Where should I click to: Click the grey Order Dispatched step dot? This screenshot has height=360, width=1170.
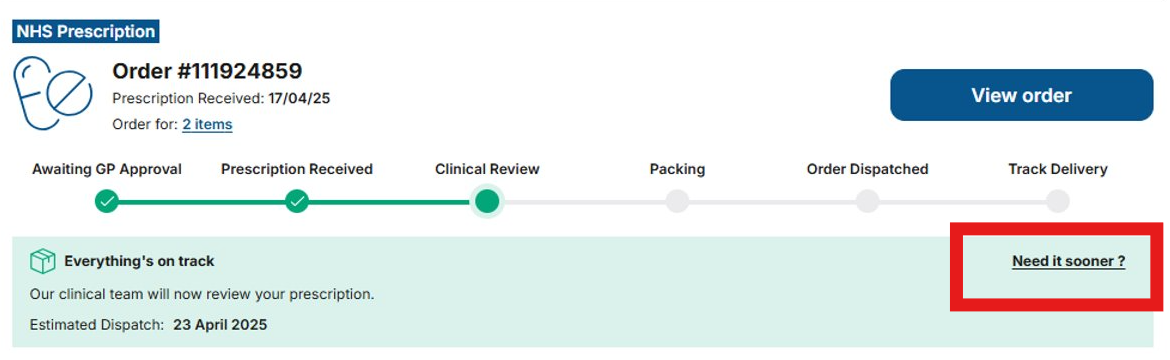pos(867,201)
